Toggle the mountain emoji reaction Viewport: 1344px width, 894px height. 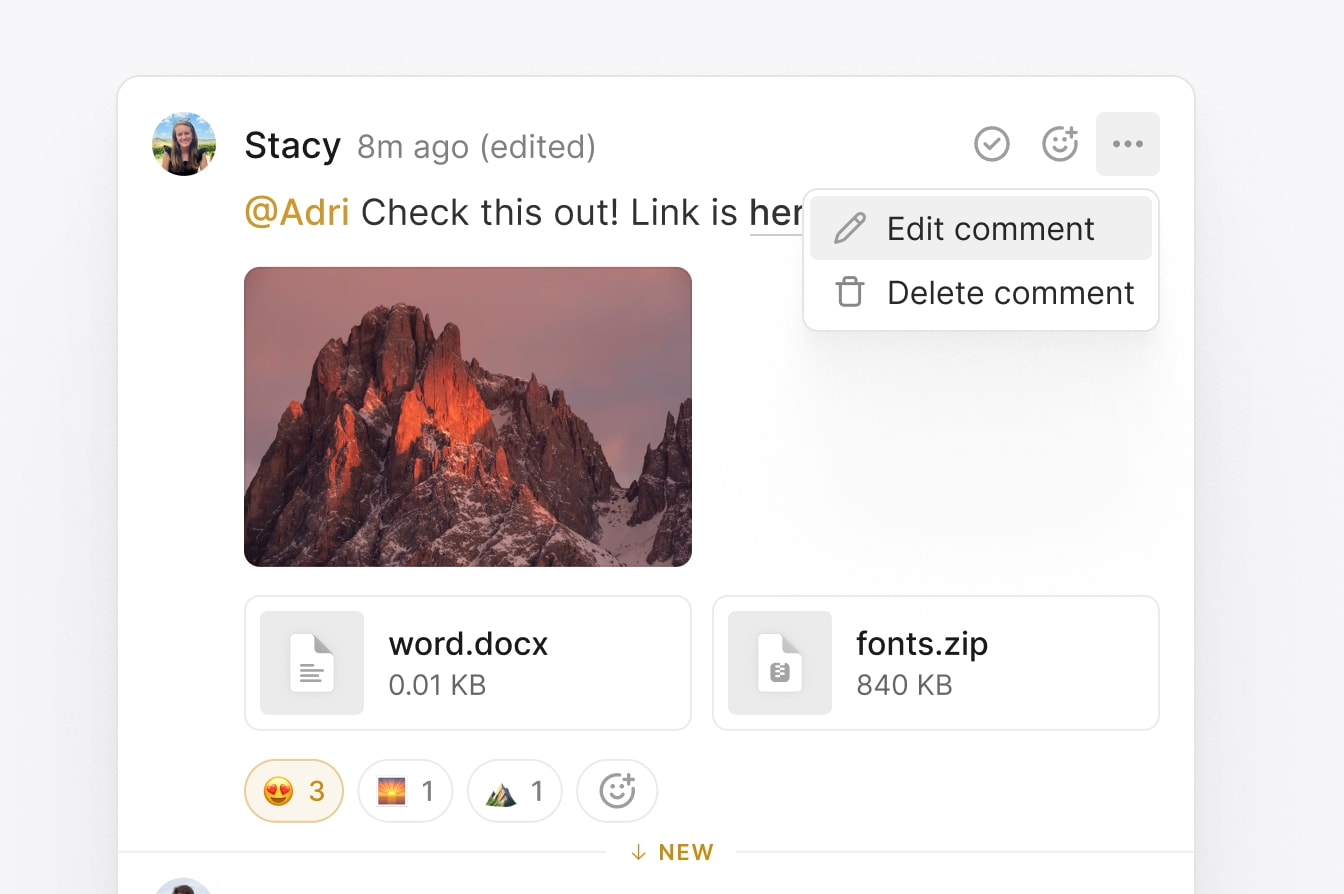[514, 790]
